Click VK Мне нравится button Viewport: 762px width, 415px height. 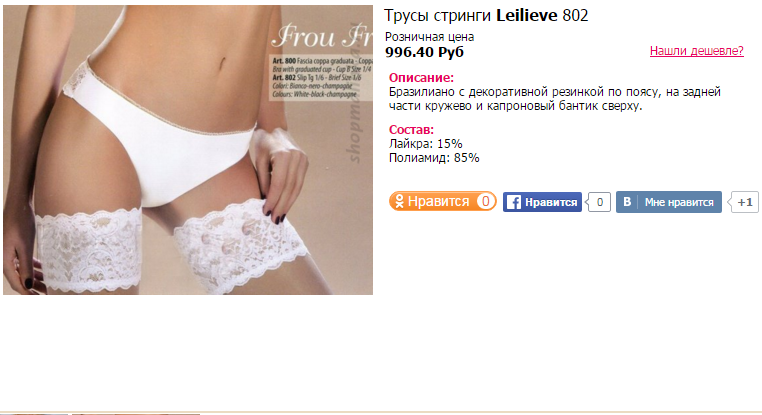[x=669, y=202]
